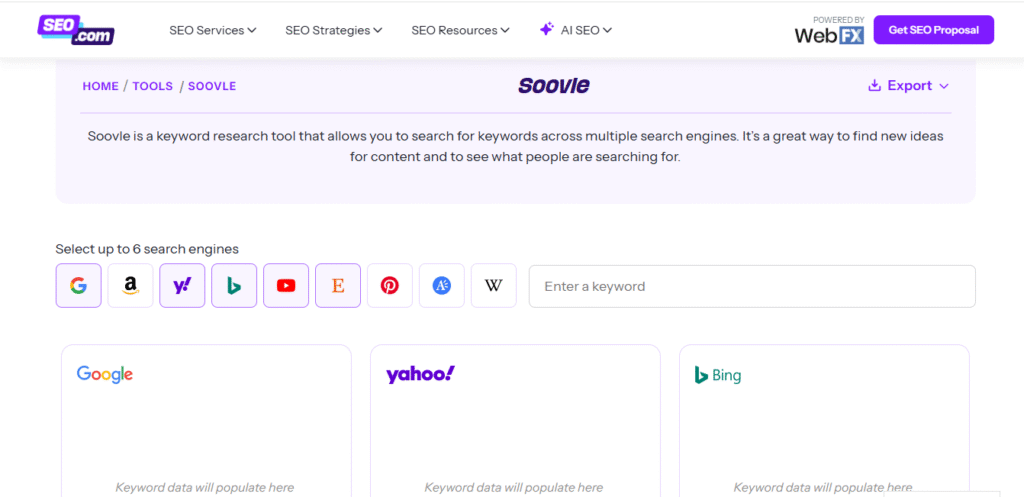The image size is (1024, 497).
Task: Open the Export dropdown
Action: (x=908, y=86)
